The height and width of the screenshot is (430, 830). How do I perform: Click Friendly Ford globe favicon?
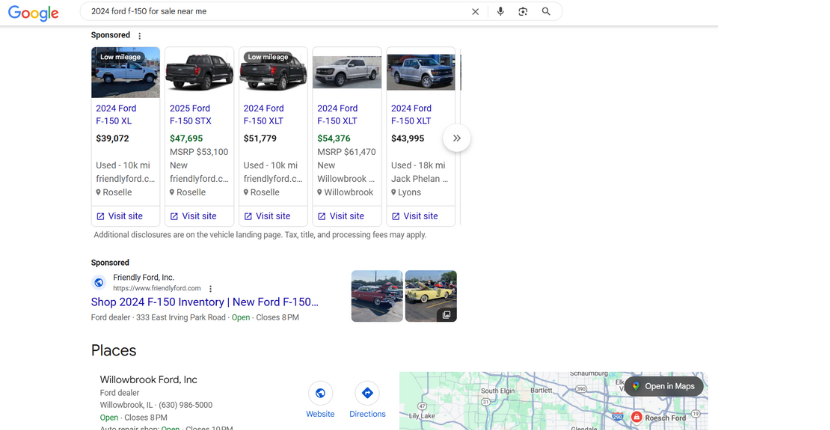pos(98,283)
